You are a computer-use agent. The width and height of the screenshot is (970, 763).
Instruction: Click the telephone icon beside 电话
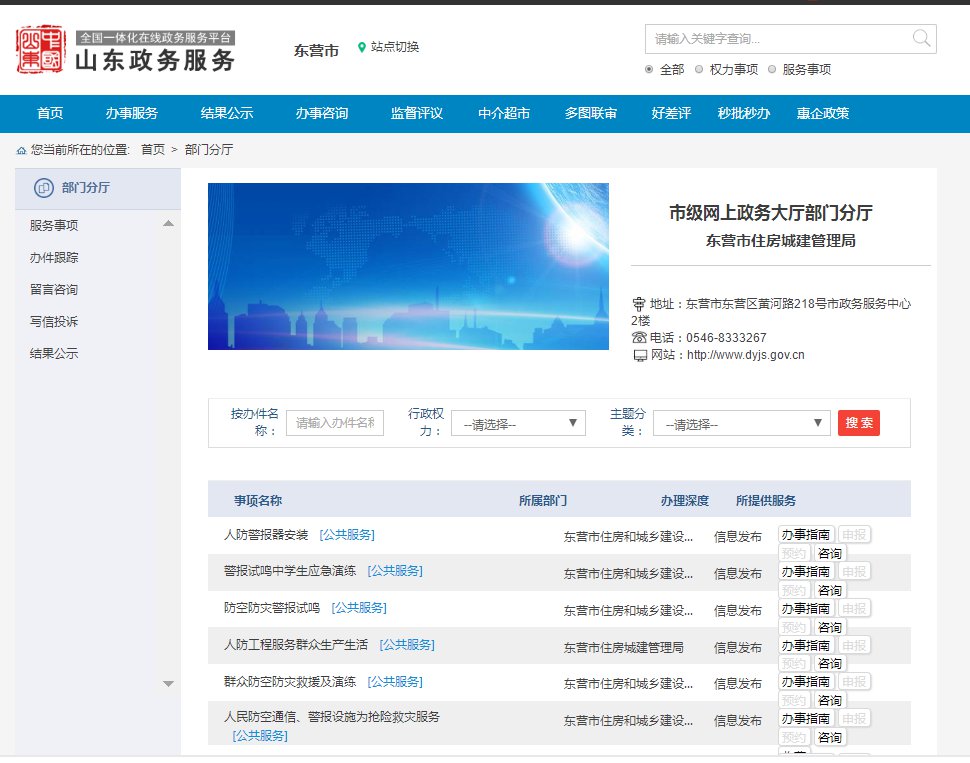tap(639, 338)
